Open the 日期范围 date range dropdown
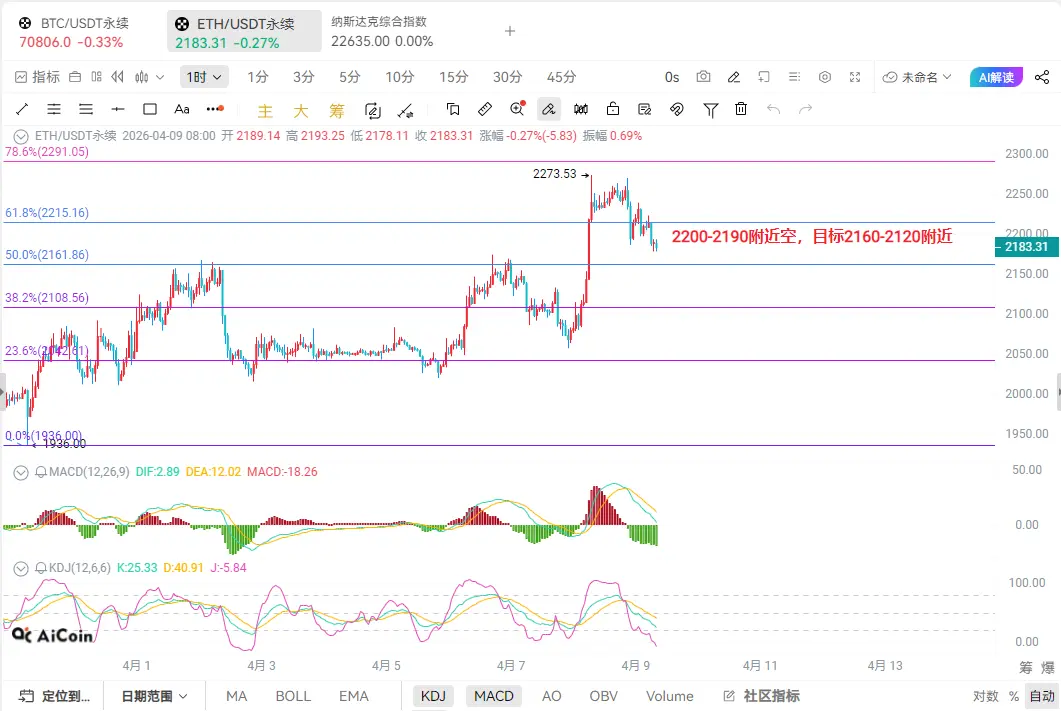 click(x=154, y=696)
